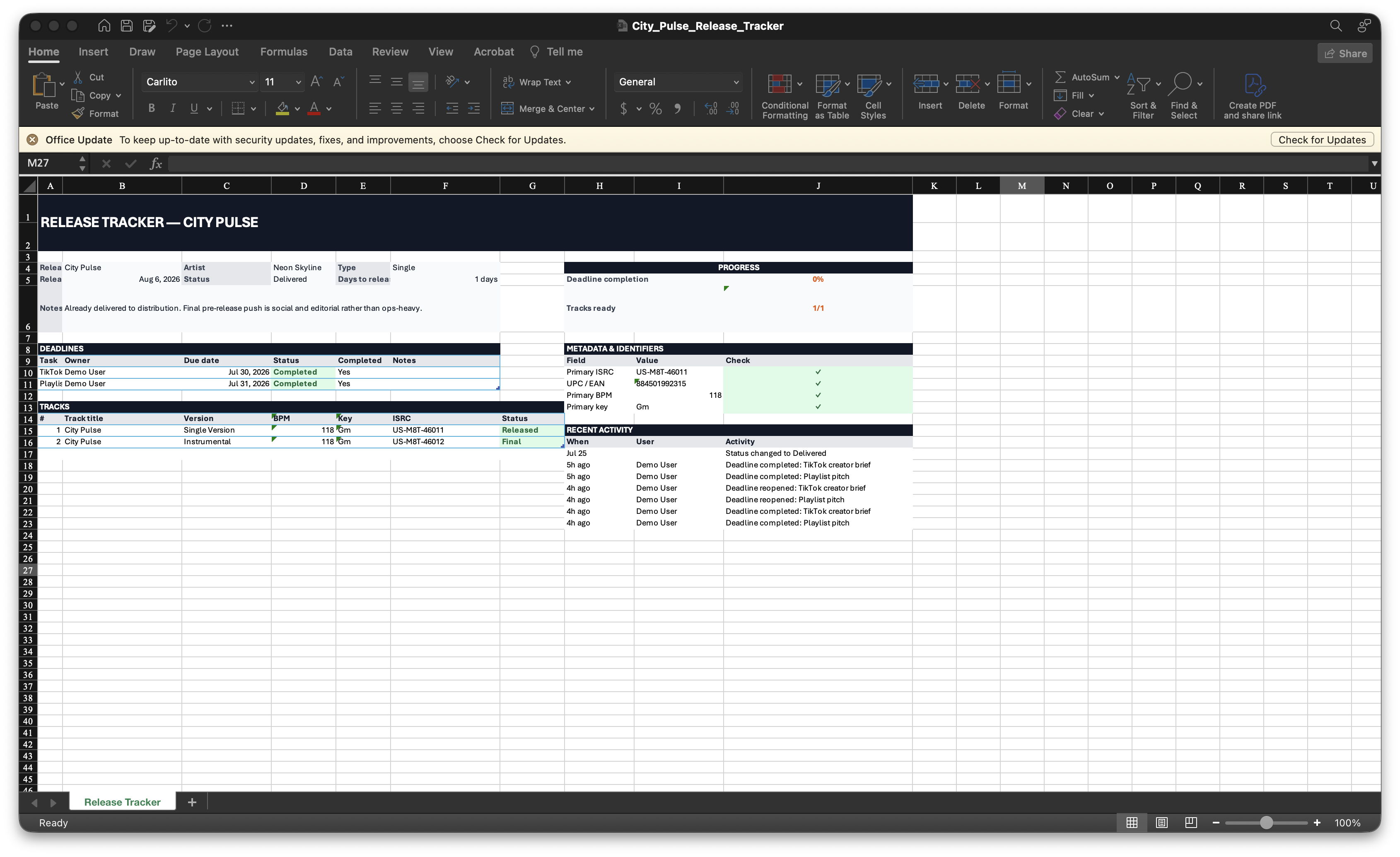The image size is (1400, 857).
Task: Click Insert cells icon
Action: (926, 84)
